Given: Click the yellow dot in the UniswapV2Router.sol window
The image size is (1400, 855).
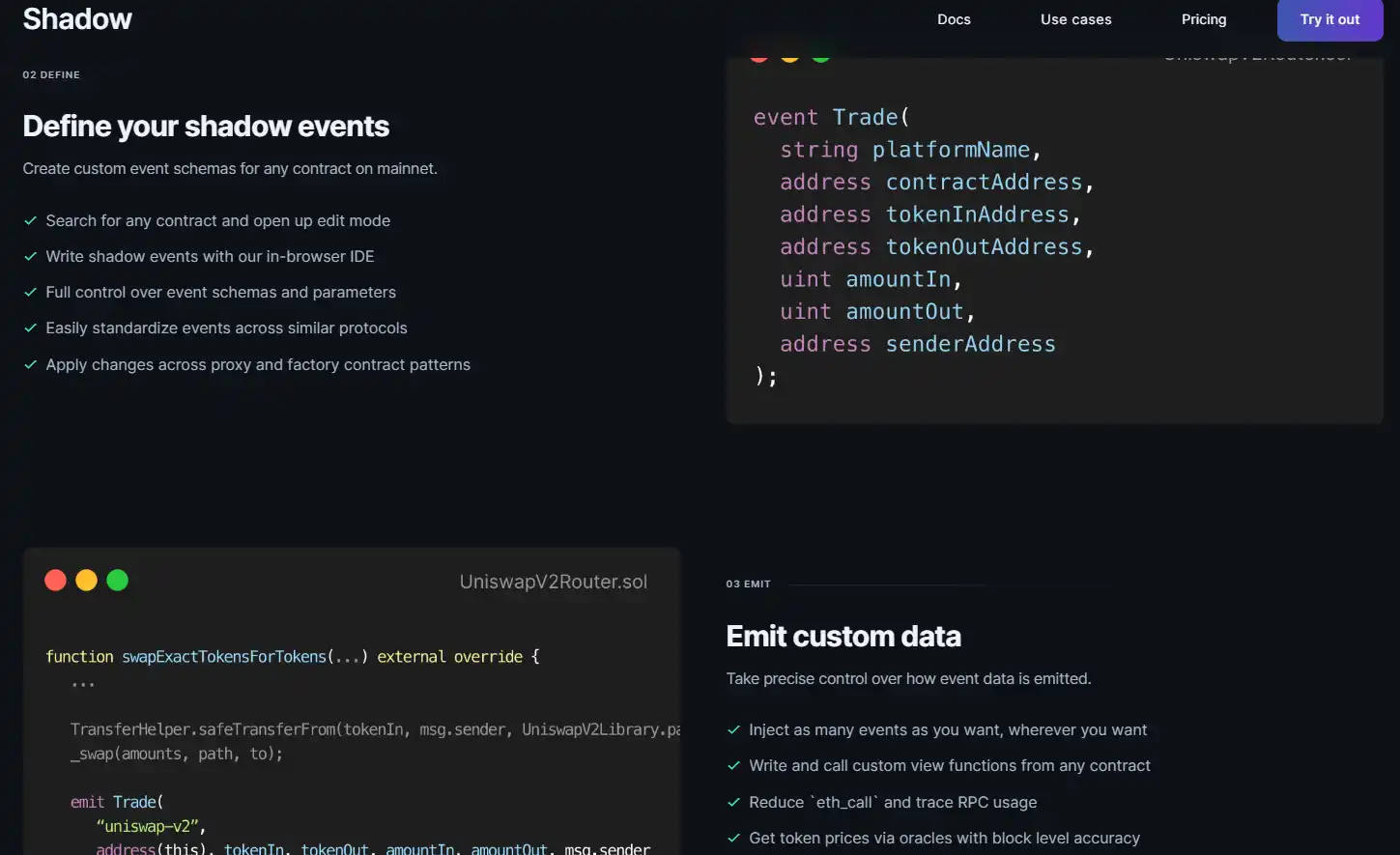Looking at the screenshot, I should (x=86, y=580).
